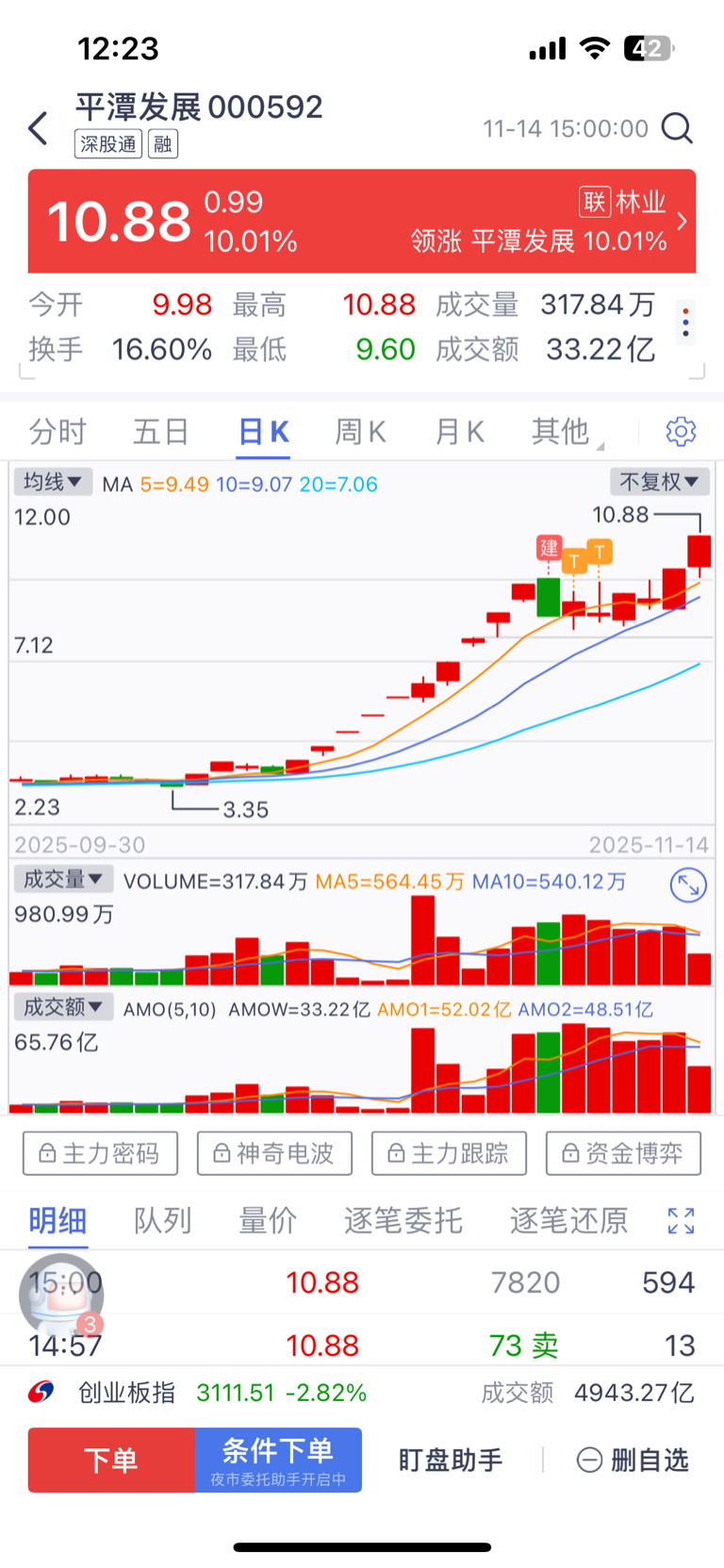Tap 成交额 33.22亿 value
This screenshot has height=1568, width=724.
601,350
